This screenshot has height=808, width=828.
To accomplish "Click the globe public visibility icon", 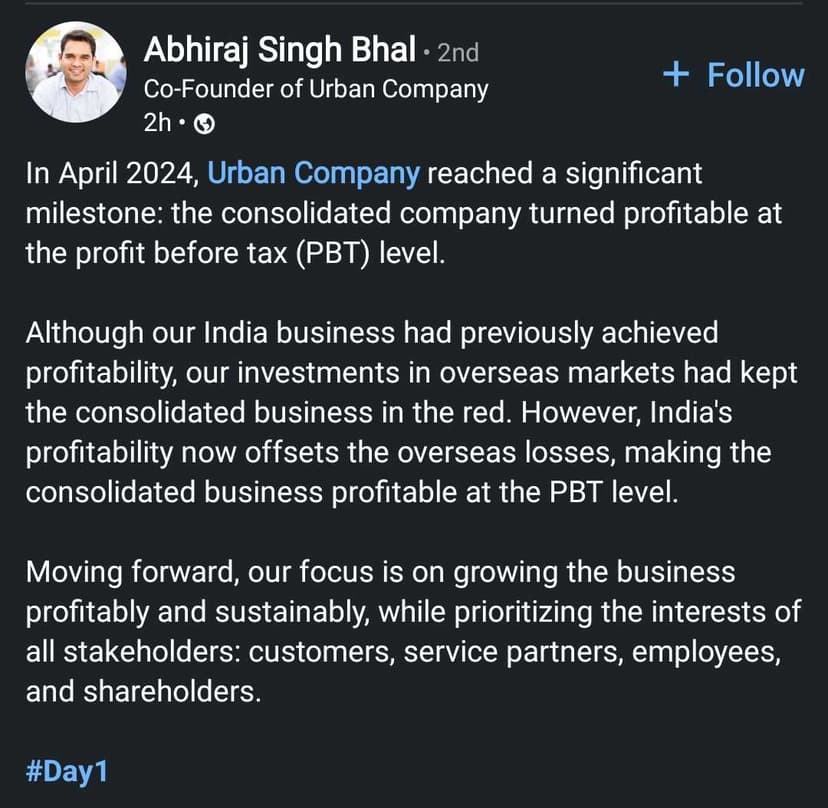I will coord(204,124).
